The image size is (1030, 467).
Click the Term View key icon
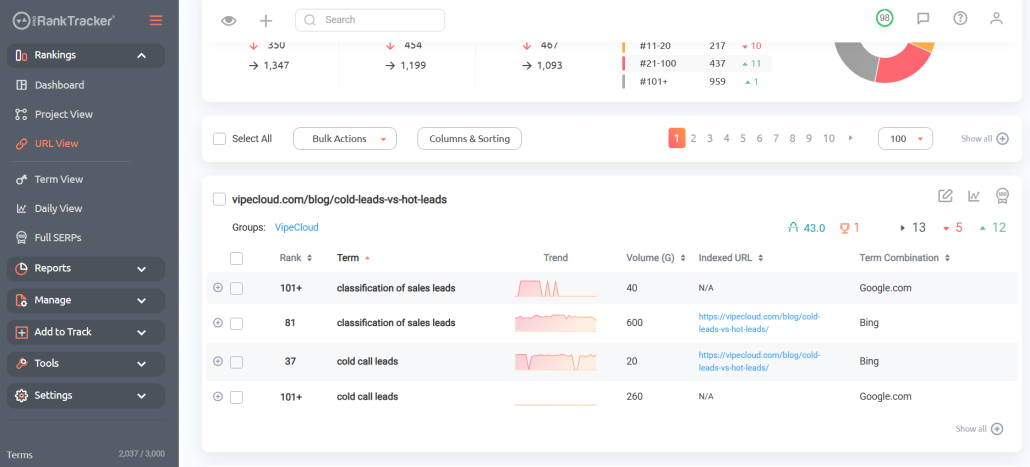pos(21,179)
